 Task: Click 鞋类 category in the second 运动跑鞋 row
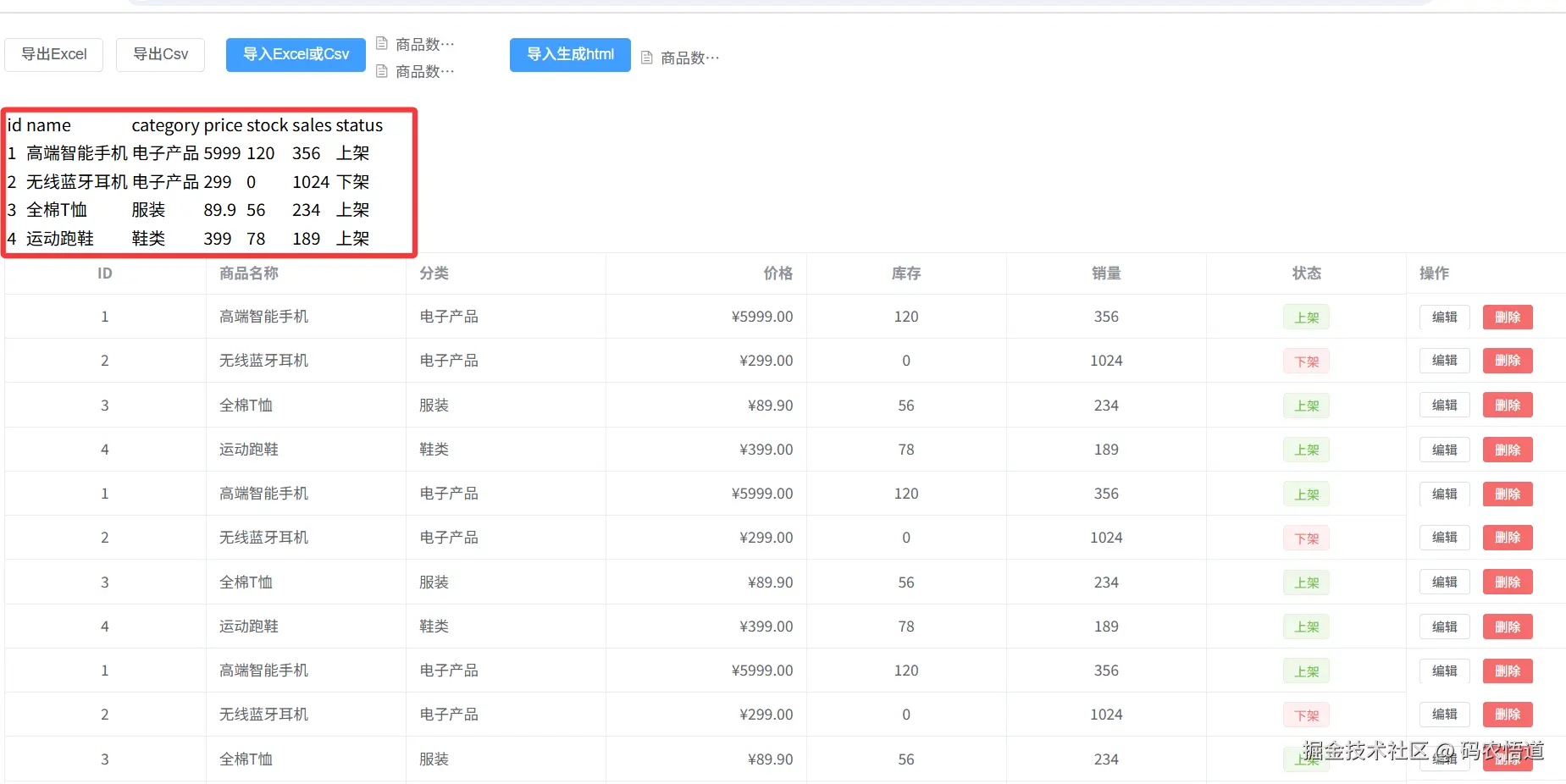point(434,627)
